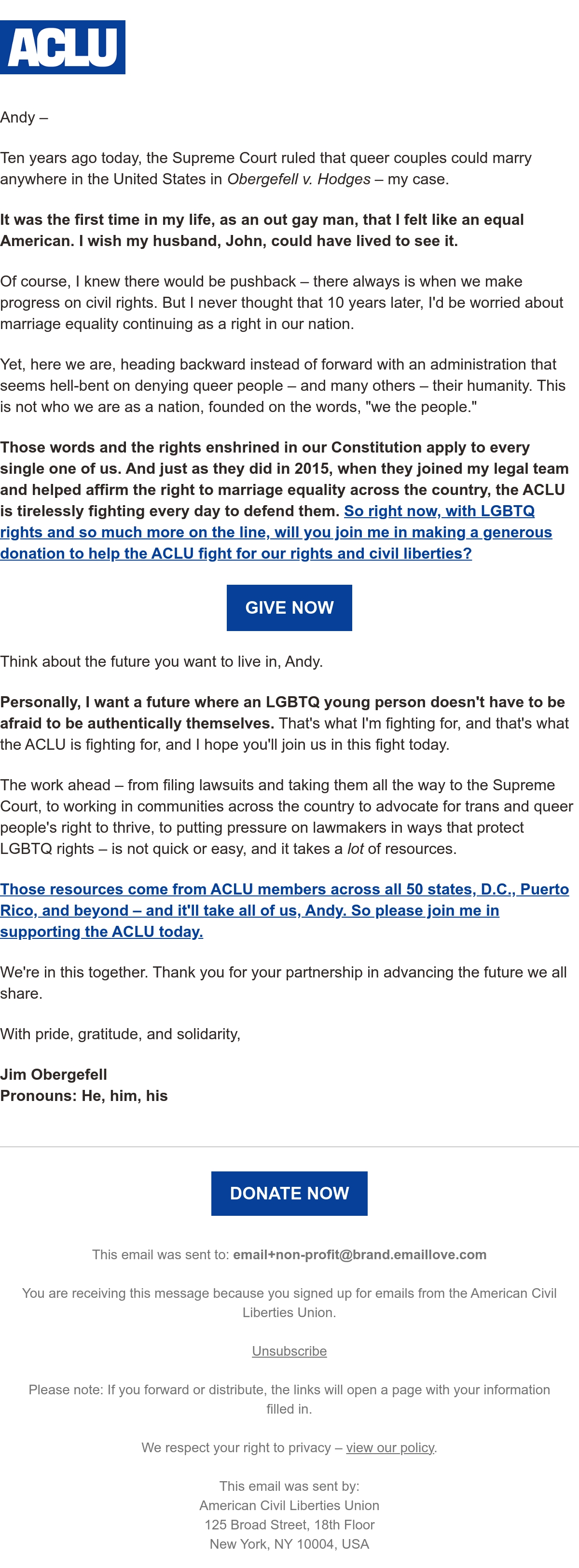The width and height of the screenshot is (579, 1568).
Task: Click the 'Jim Obergefell' signature name
Action: pos(54,1074)
